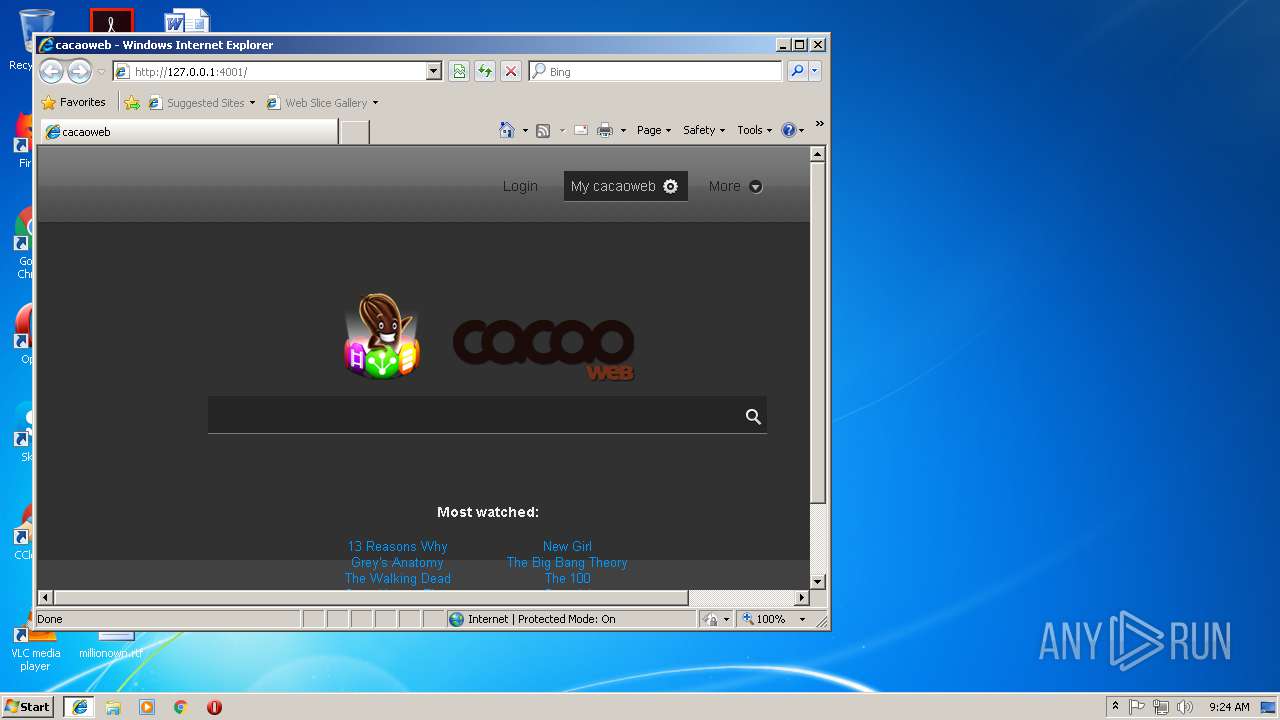Click the Bing search magnifier button
The image size is (1280, 720).
coord(797,71)
